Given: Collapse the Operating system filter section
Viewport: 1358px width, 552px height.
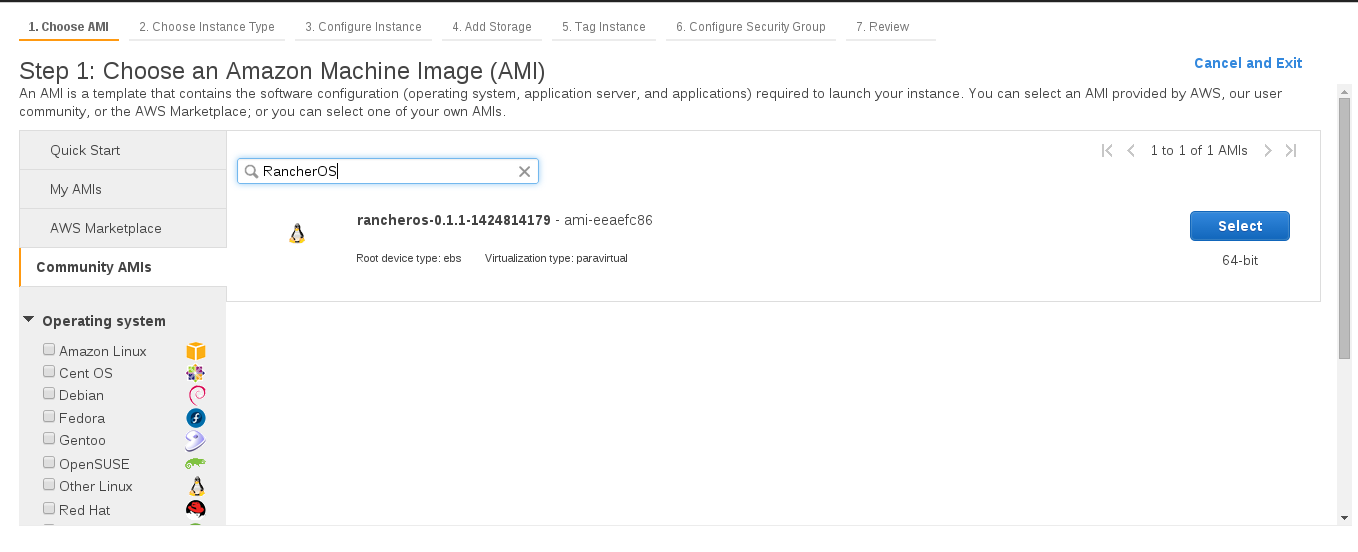Looking at the screenshot, I should [28, 320].
